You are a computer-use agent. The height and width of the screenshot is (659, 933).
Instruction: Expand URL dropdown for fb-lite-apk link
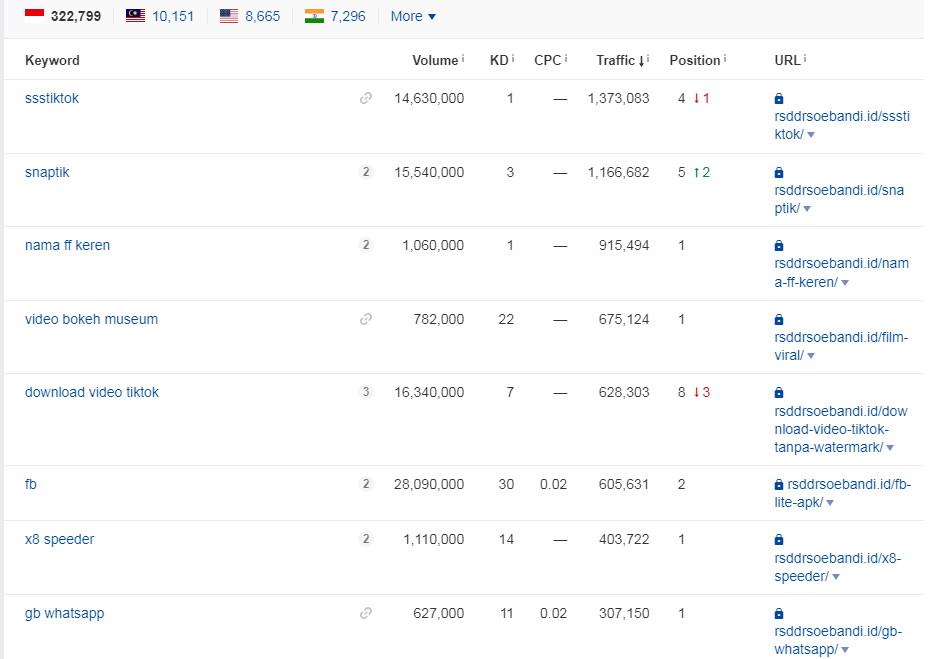coord(830,503)
